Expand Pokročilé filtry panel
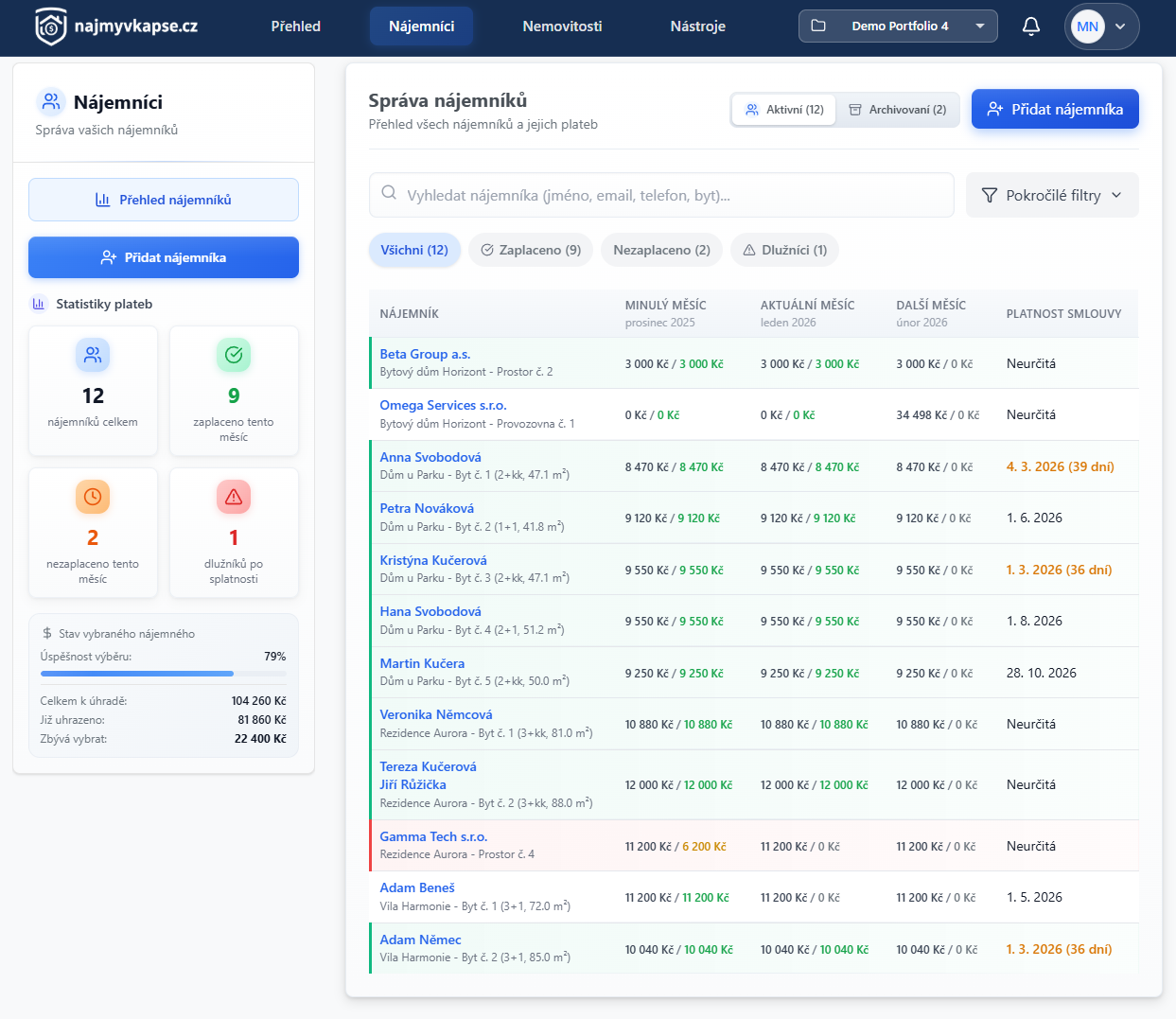This screenshot has height=1019, width=1176. [x=1051, y=195]
